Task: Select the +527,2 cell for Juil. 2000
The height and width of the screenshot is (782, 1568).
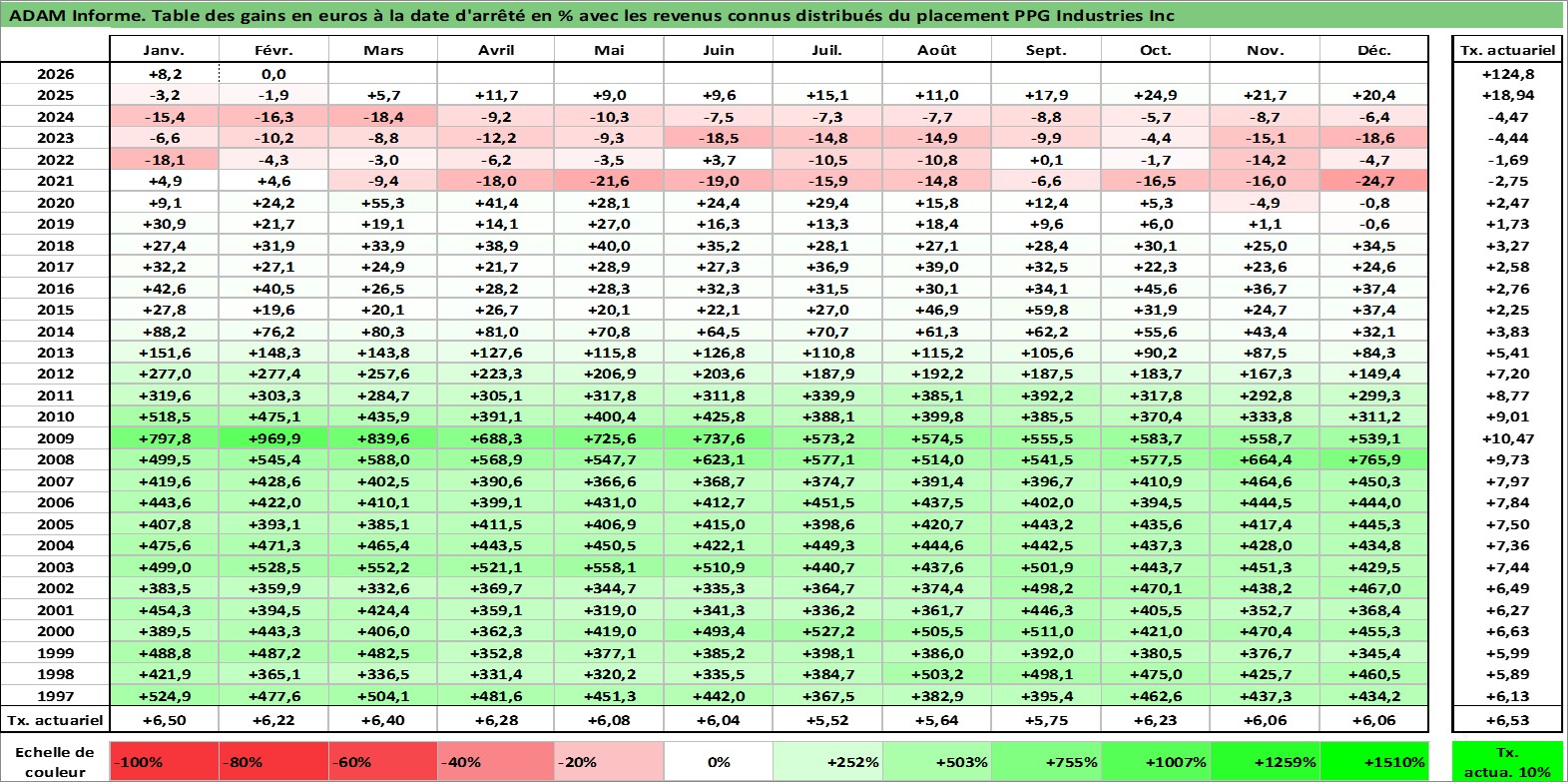Action: click(827, 631)
